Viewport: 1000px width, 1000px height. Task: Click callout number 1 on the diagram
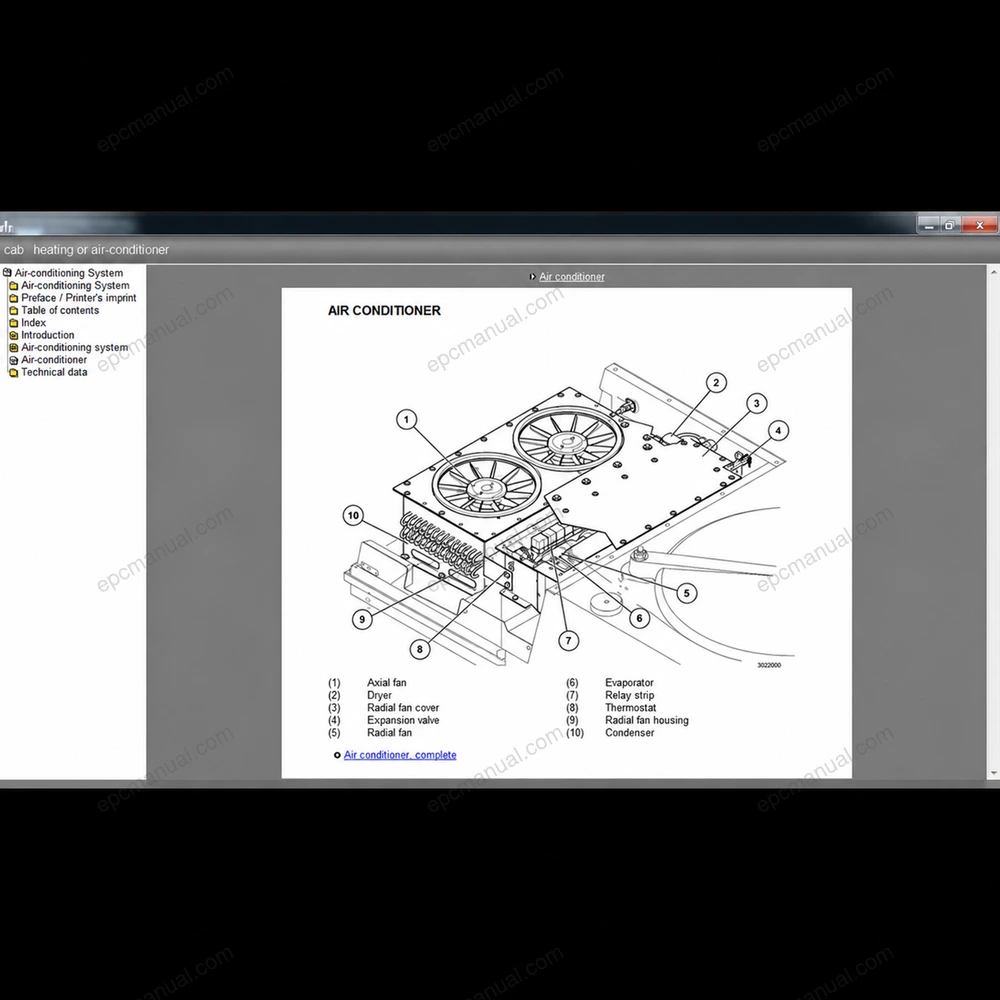coord(407,420)
